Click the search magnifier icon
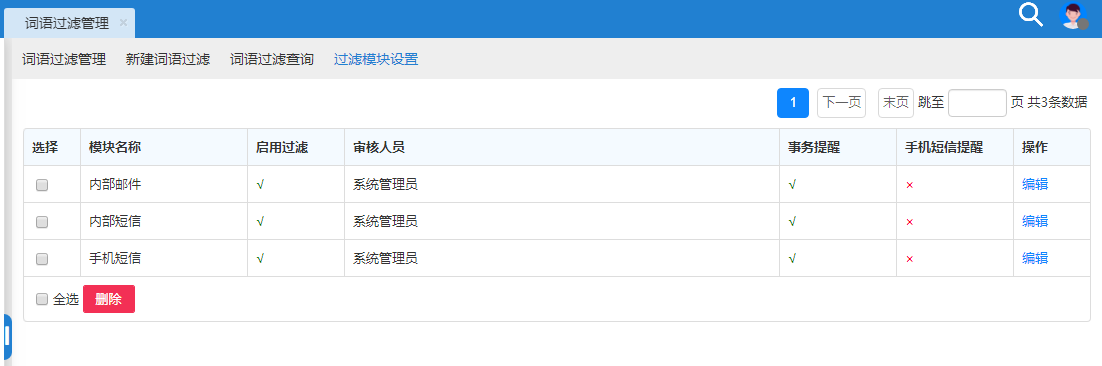1102x366 pixels. click(x=1031, y=15)
